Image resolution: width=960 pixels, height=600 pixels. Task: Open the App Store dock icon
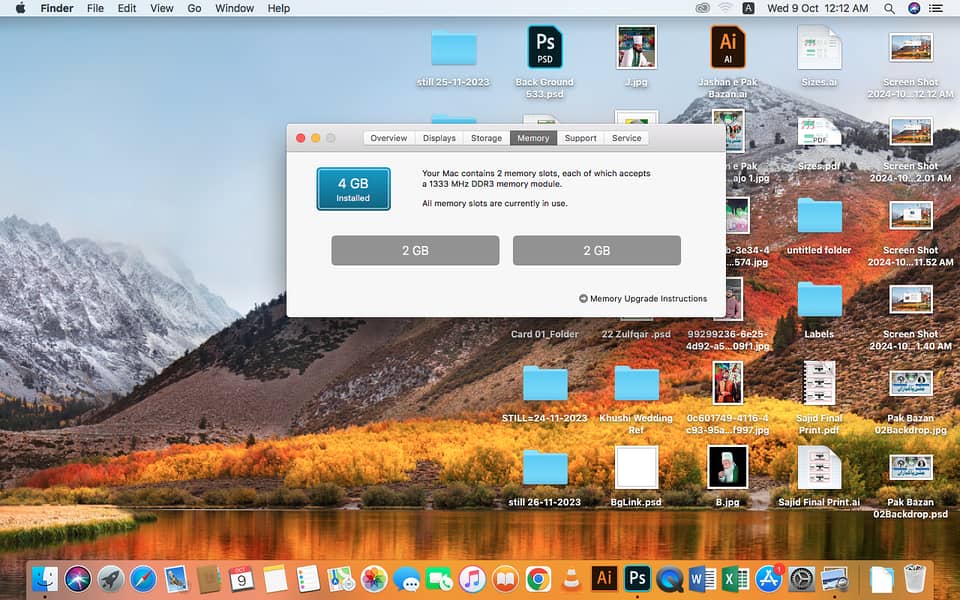click(768, 578)
